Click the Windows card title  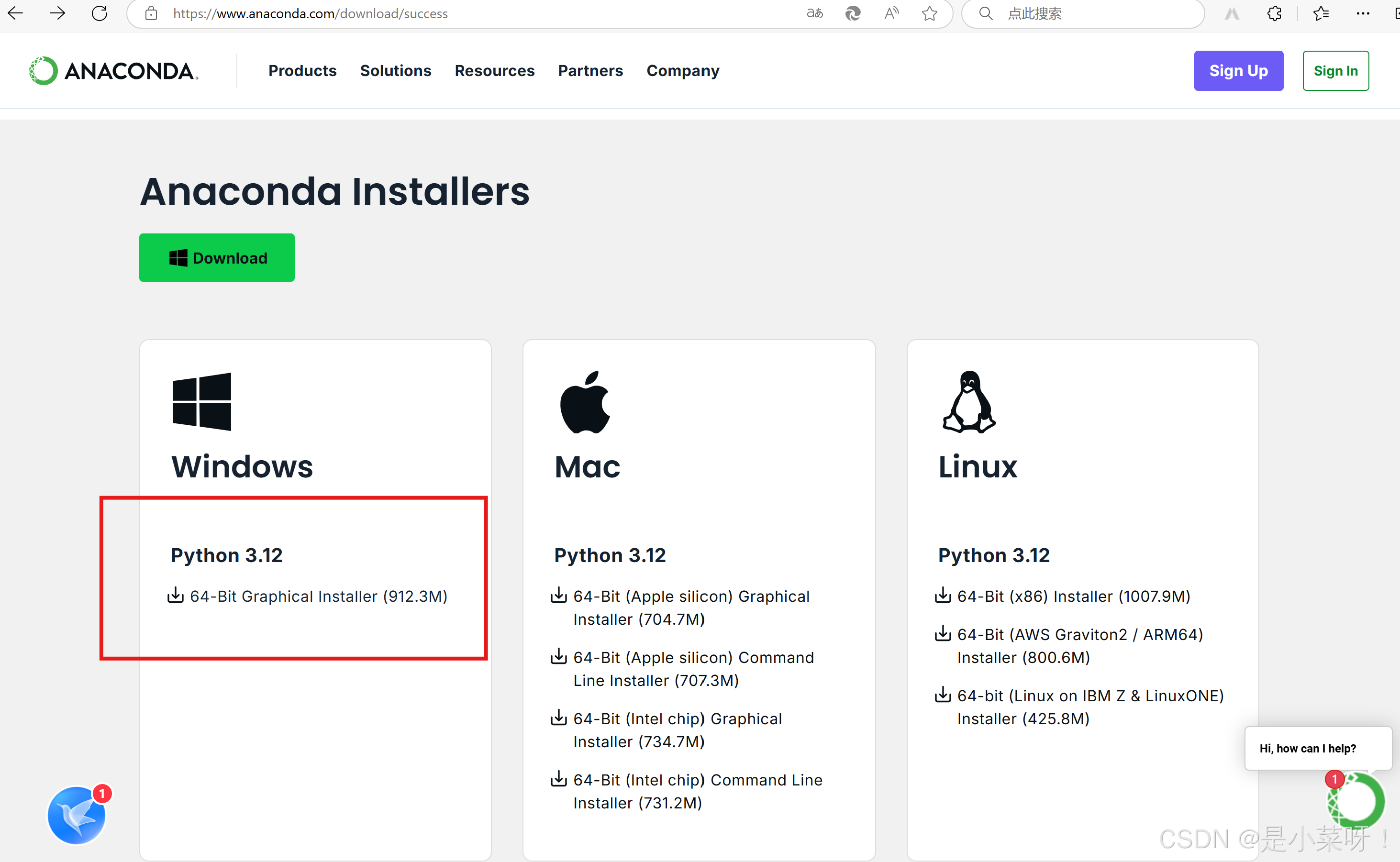point(243,466)
